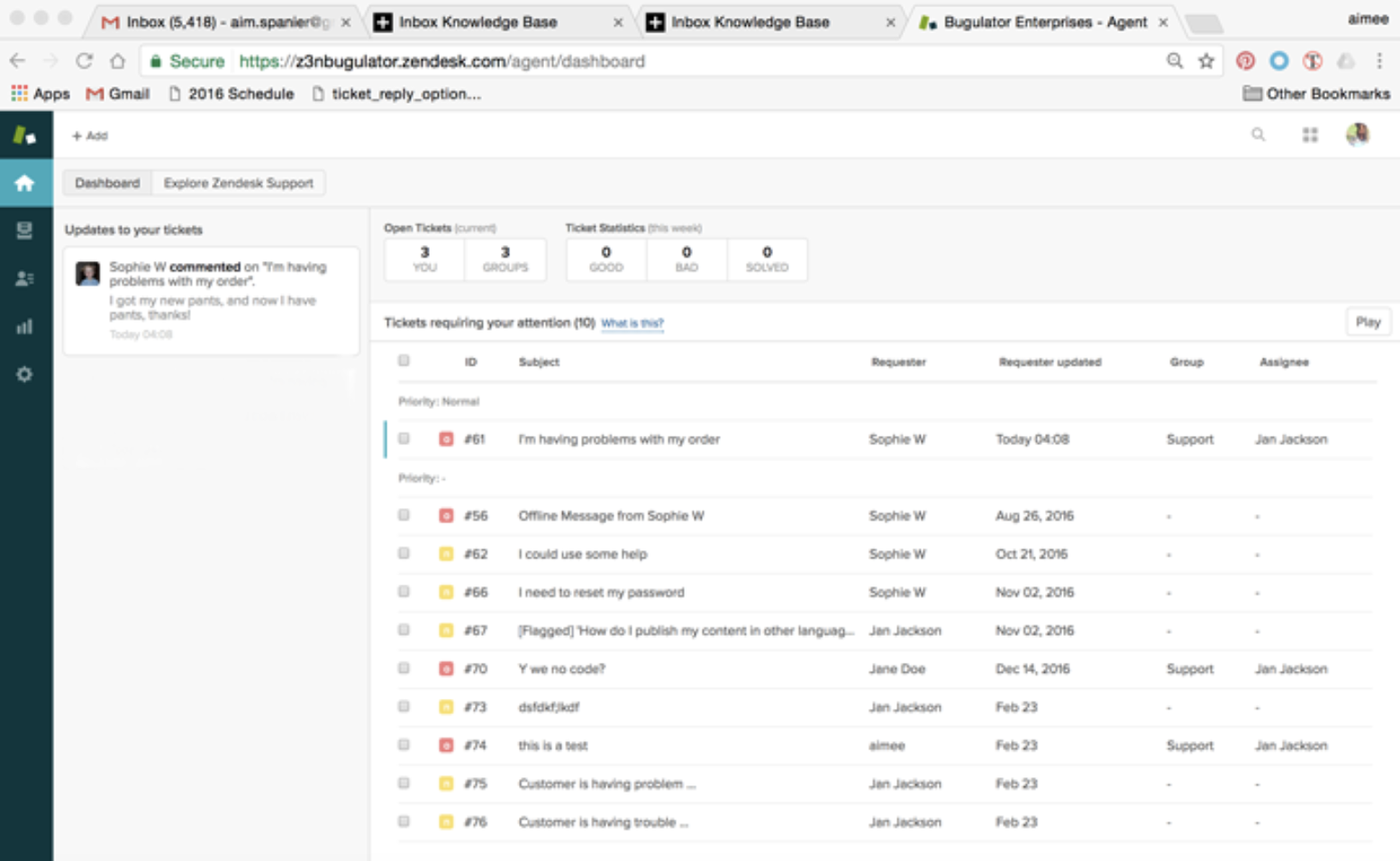Open the Customers icon in sidebar
The width and height of the screenshot is (1400, 861).
click(x=24, y=278)
